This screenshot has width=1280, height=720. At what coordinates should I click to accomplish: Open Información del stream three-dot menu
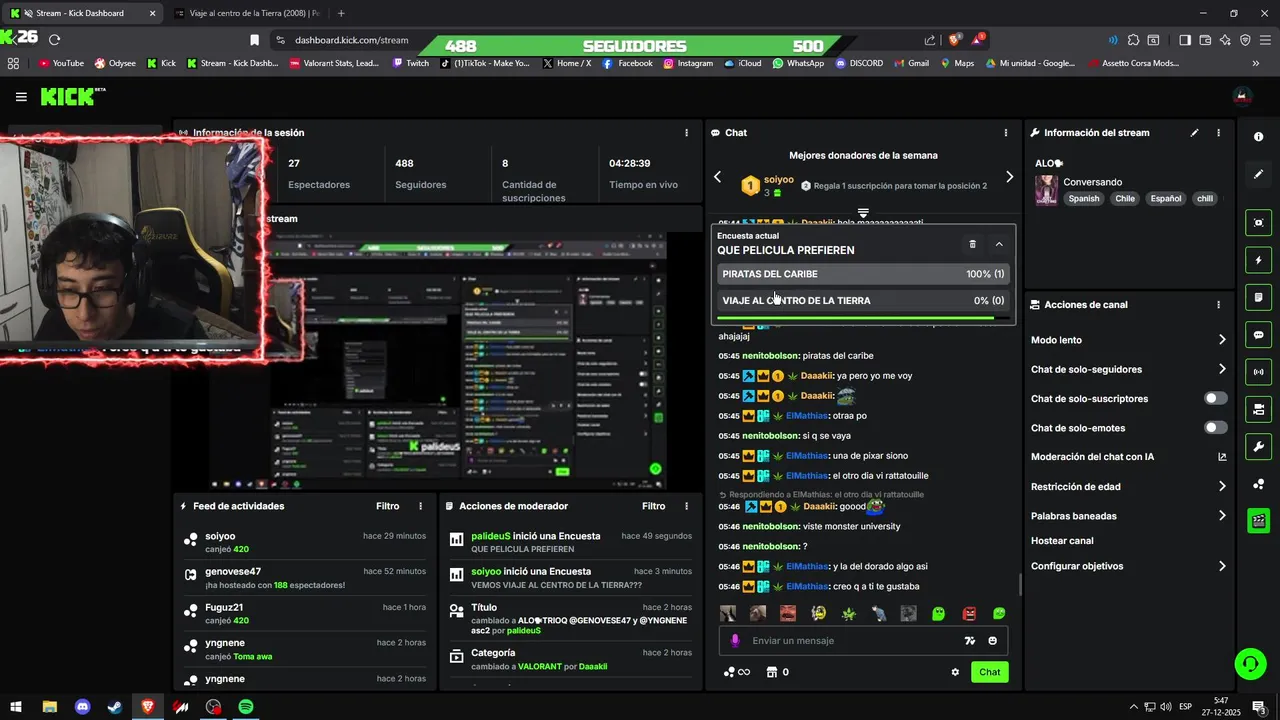click(x=1218, y=132)
